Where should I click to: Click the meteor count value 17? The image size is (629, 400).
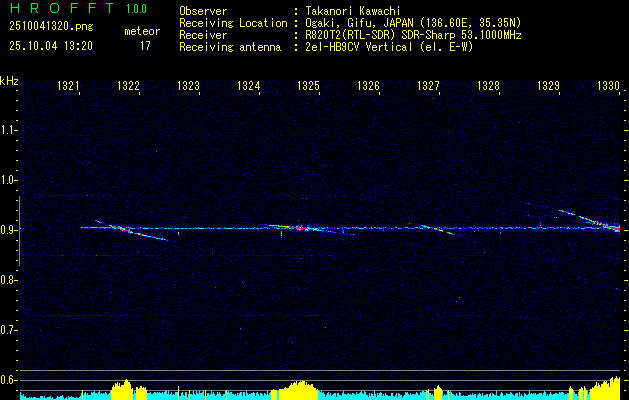[145, 46]
